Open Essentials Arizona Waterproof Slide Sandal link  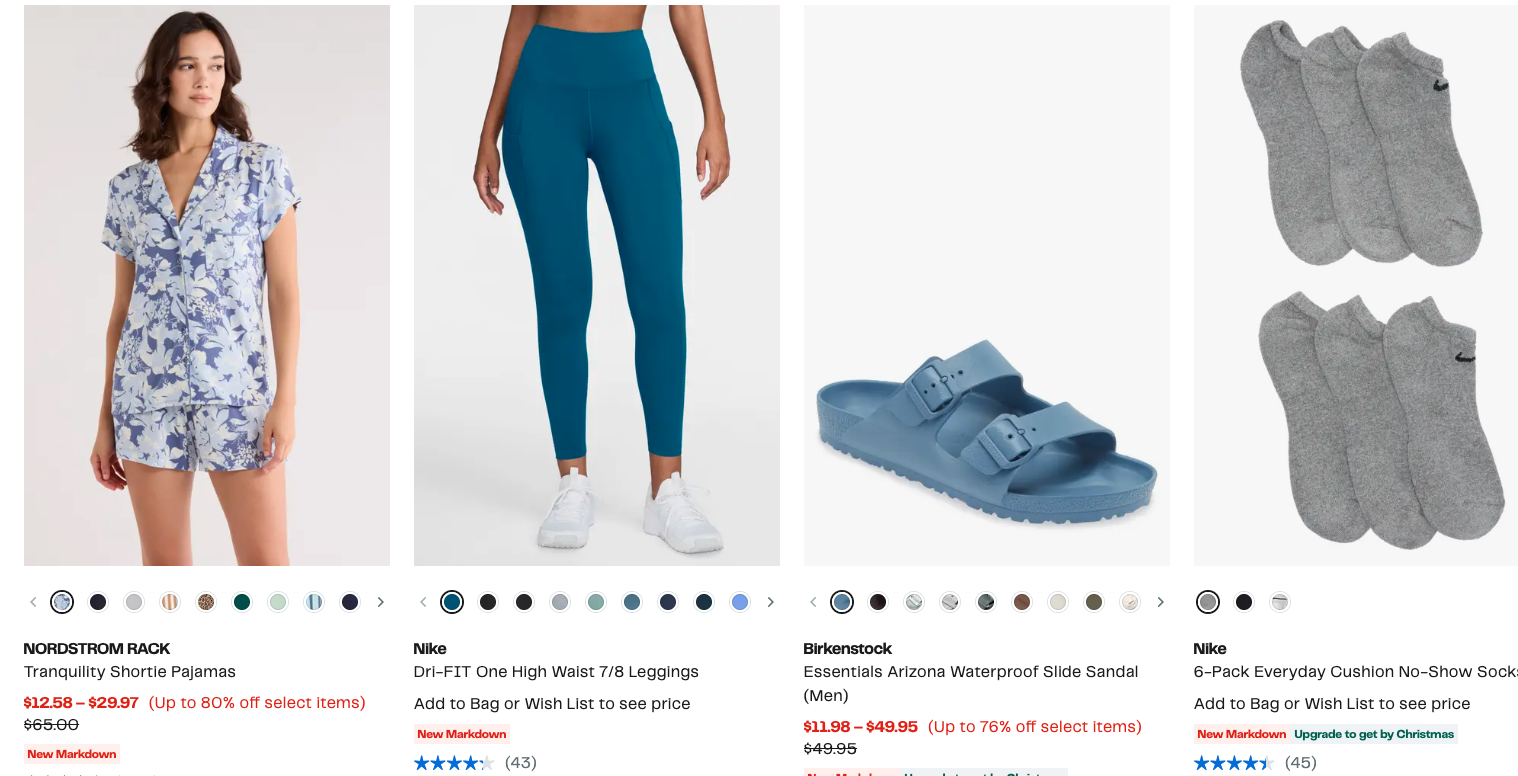(971, 683)
